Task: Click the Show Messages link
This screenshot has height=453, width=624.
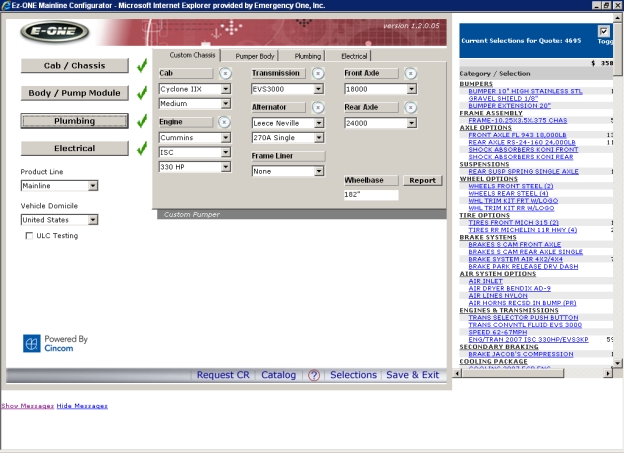Action: 27,406
